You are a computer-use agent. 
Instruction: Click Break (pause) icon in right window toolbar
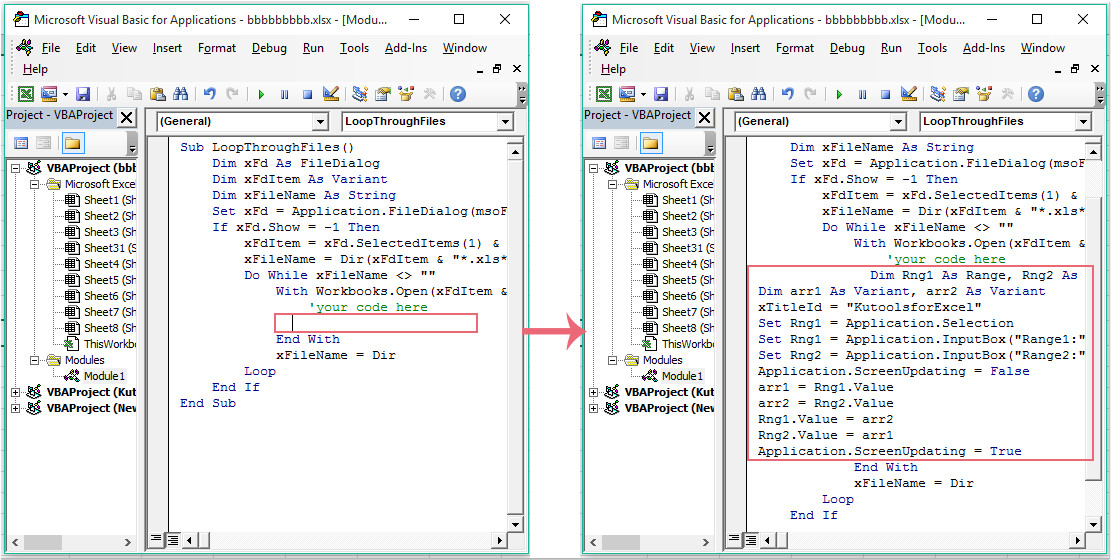coord(863,94)
